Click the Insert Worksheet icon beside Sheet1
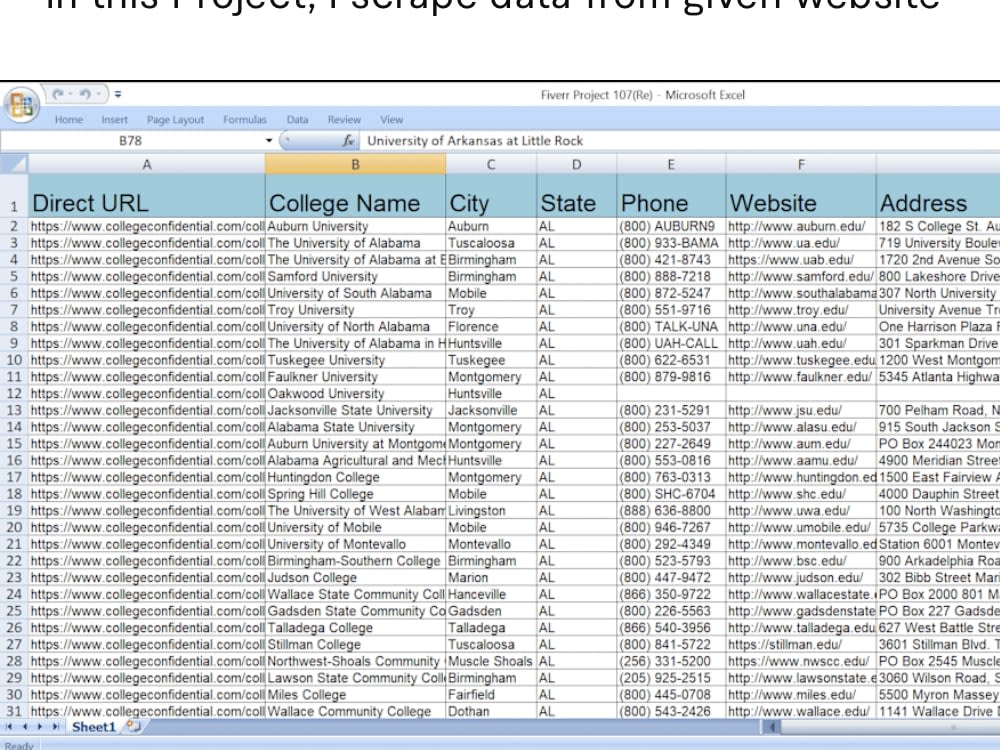Image resolution: width=1000 pixels, height=750 pixels. pyautogui.click(x=133, y=726)
